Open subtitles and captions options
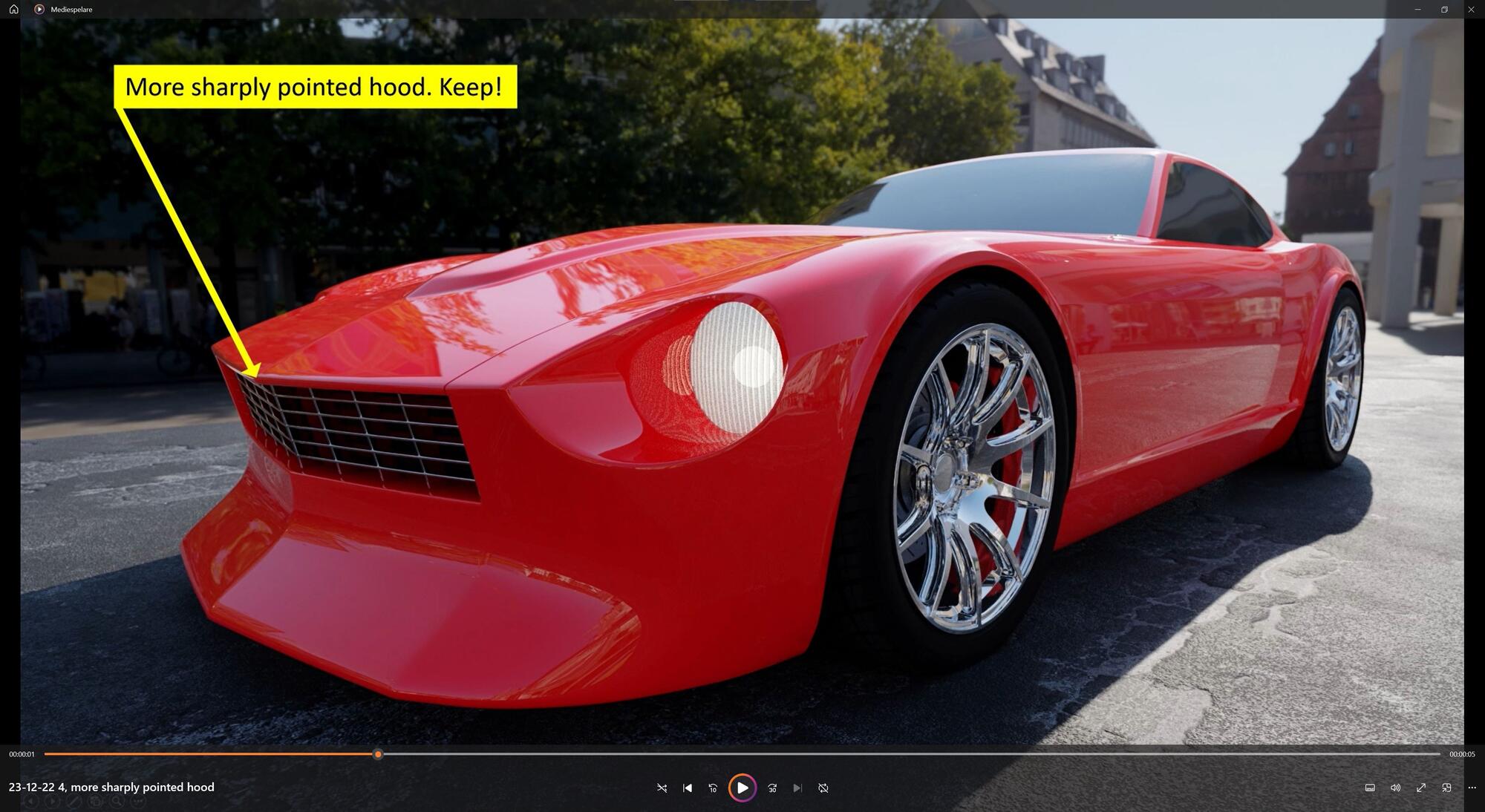The width and height of the screenshot is (1485, 812). click(1370, 788)
